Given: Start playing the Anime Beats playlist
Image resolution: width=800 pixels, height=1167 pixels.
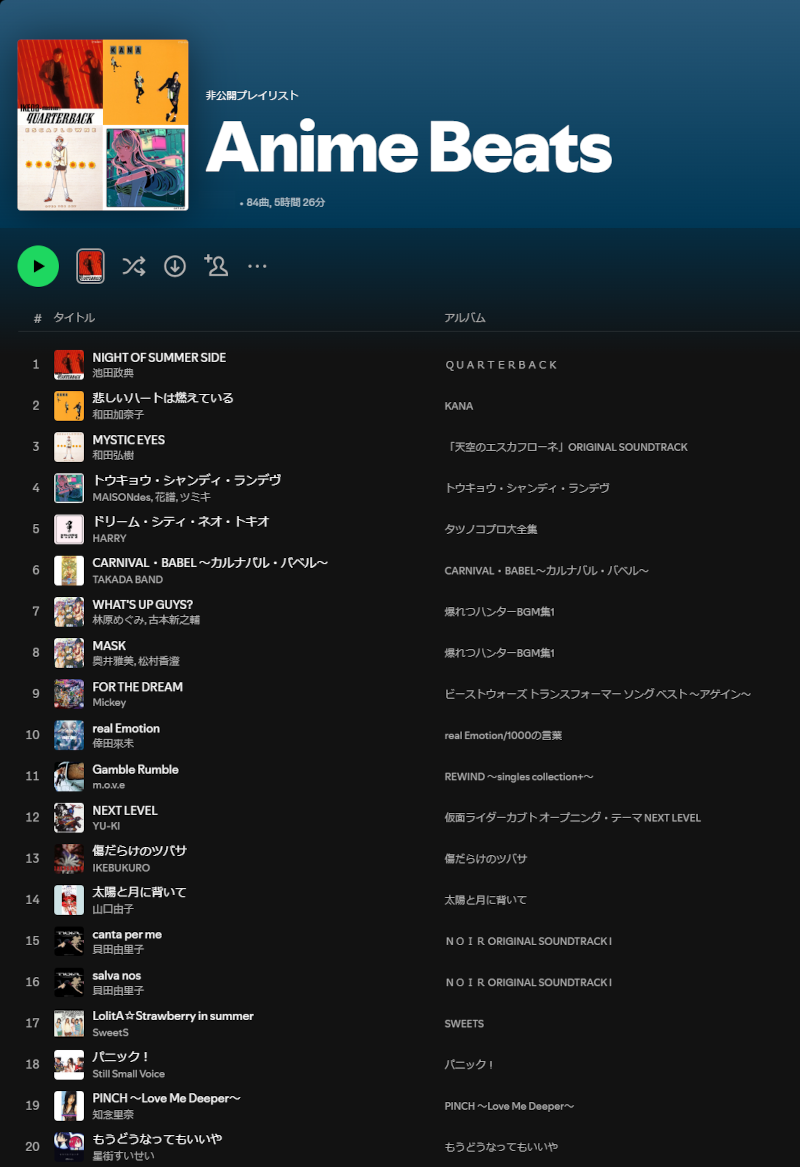Looking at the screenshot, I should [x=38, y=266].
